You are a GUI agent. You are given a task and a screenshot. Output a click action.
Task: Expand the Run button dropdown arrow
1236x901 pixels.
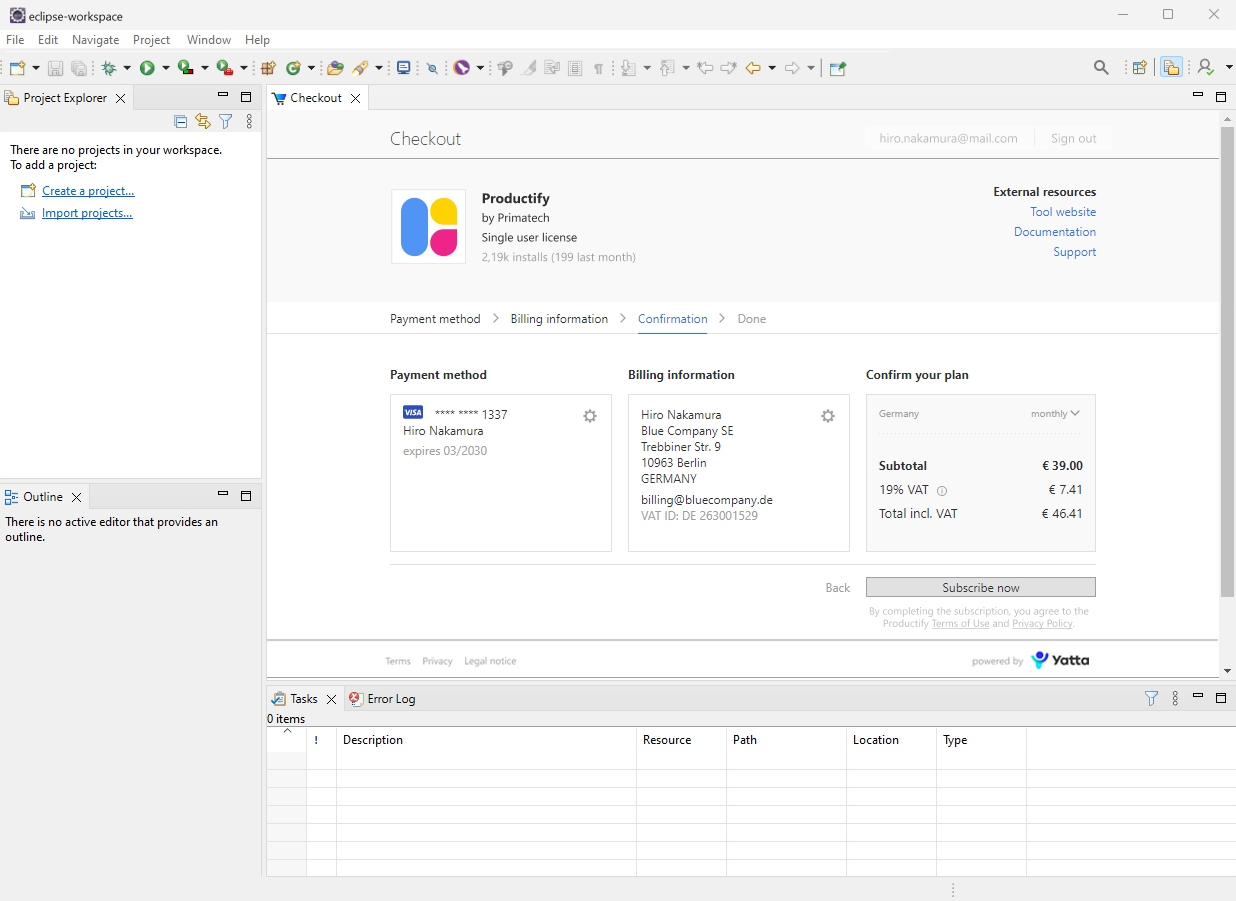(165, 68)
